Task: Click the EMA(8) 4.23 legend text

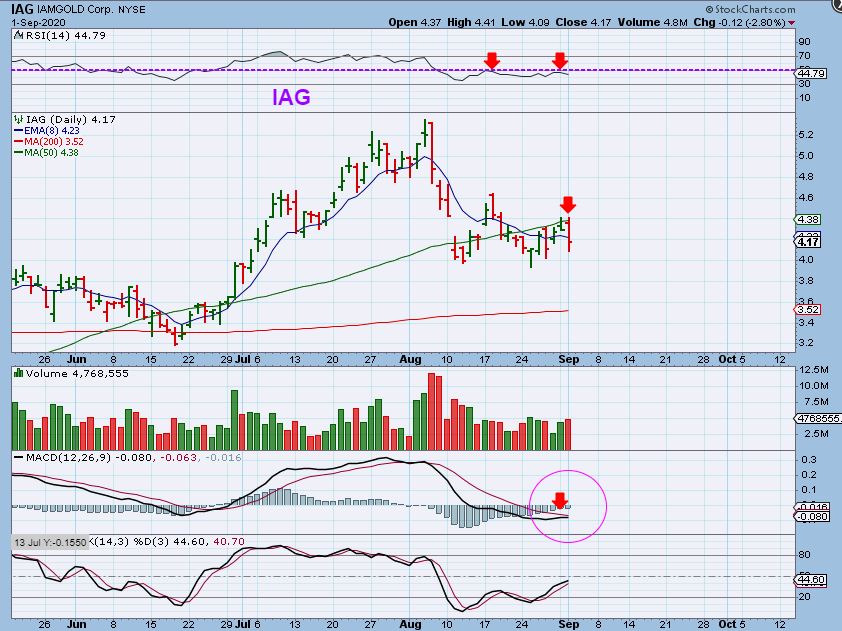Action: (x=52, y=131)
